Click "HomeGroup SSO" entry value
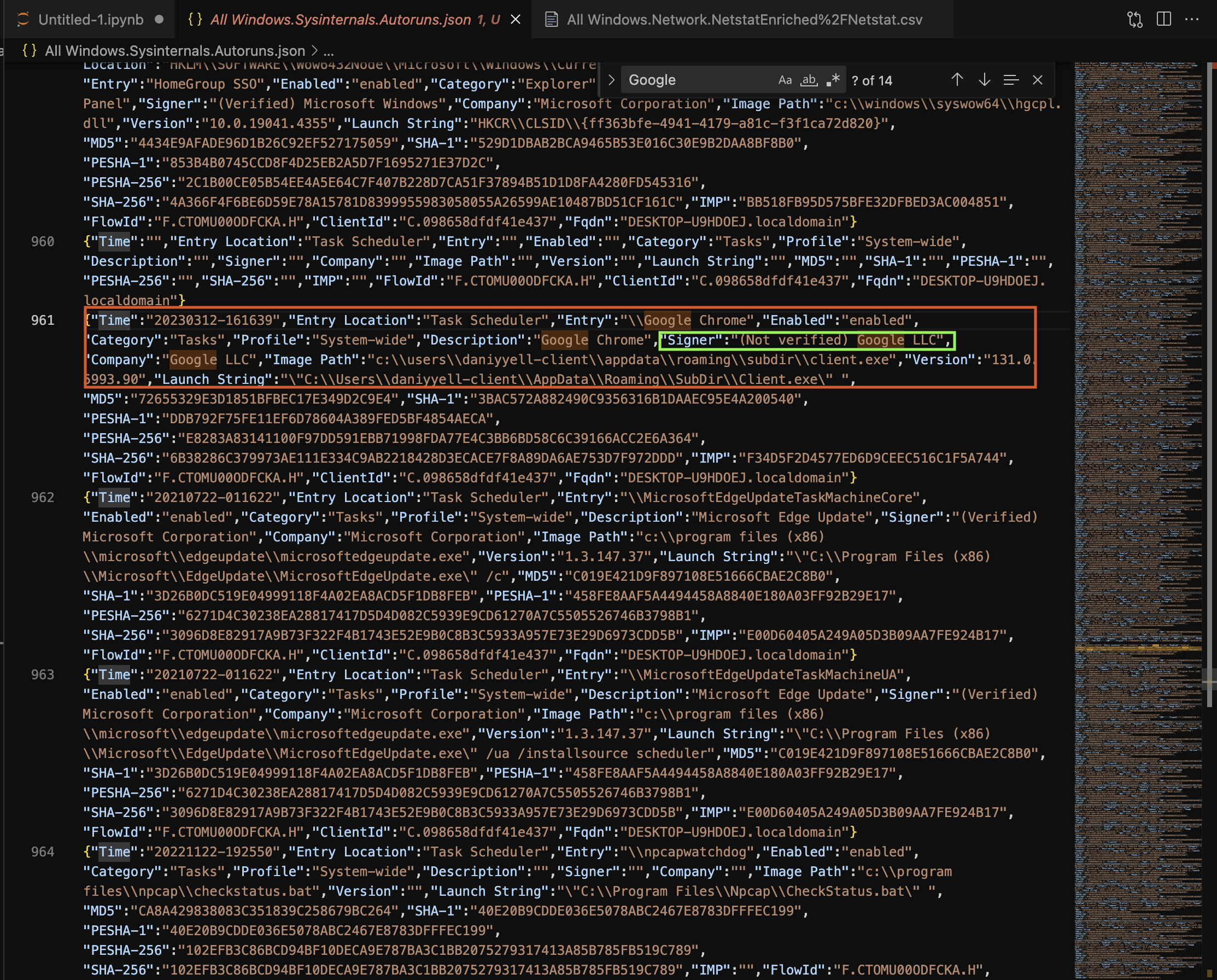The width and height of the screenshot is (1217, 980). 206,84
